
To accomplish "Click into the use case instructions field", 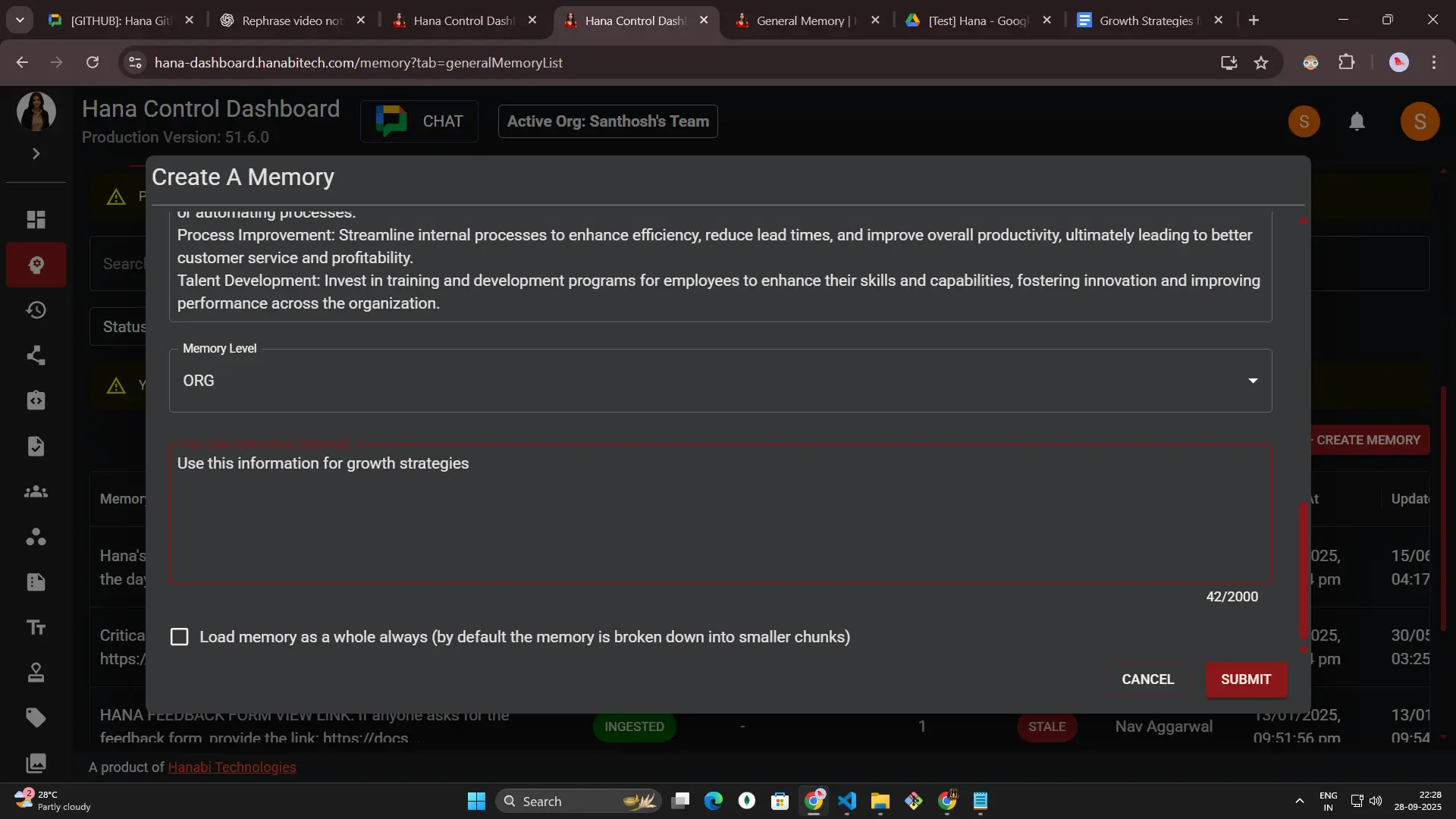I will 720,516.
